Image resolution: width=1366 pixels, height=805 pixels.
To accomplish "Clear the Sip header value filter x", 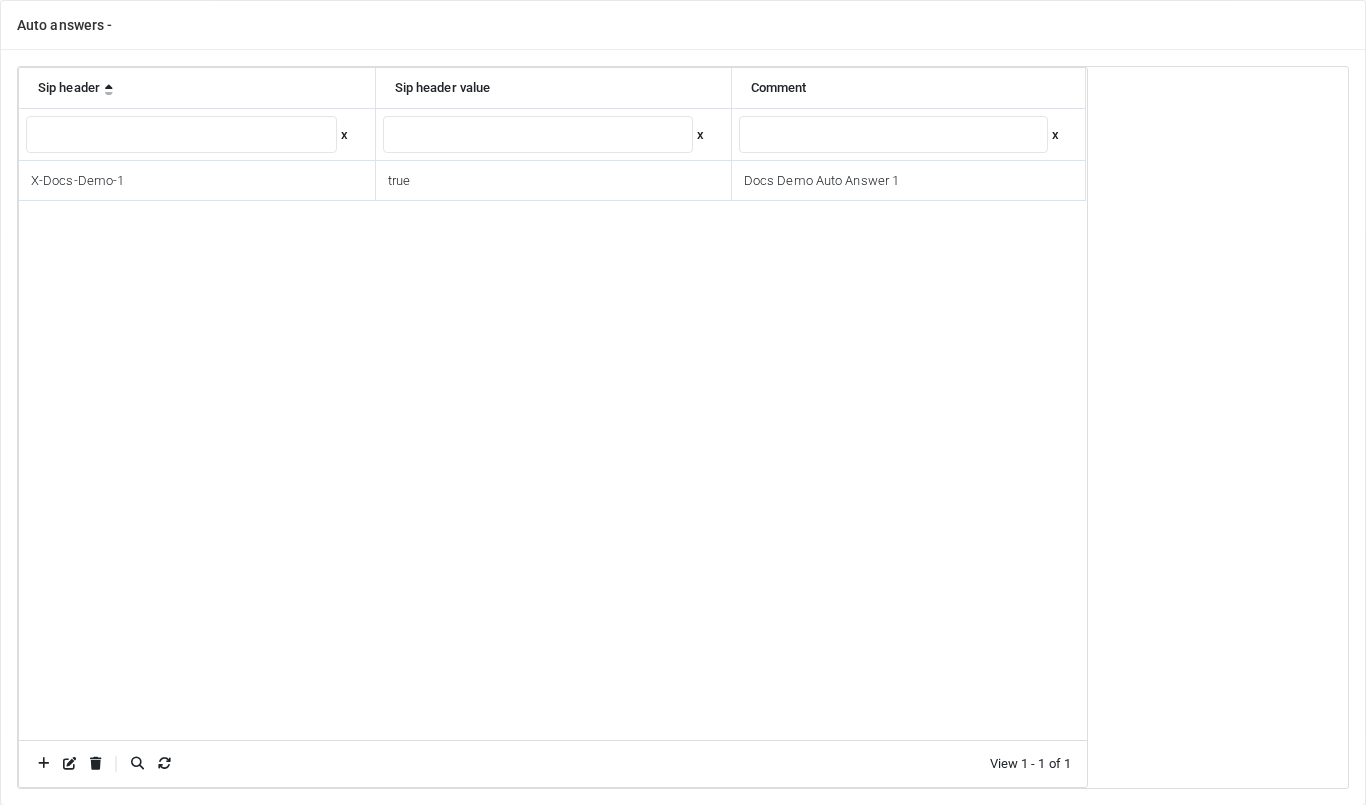I will 700,135.
